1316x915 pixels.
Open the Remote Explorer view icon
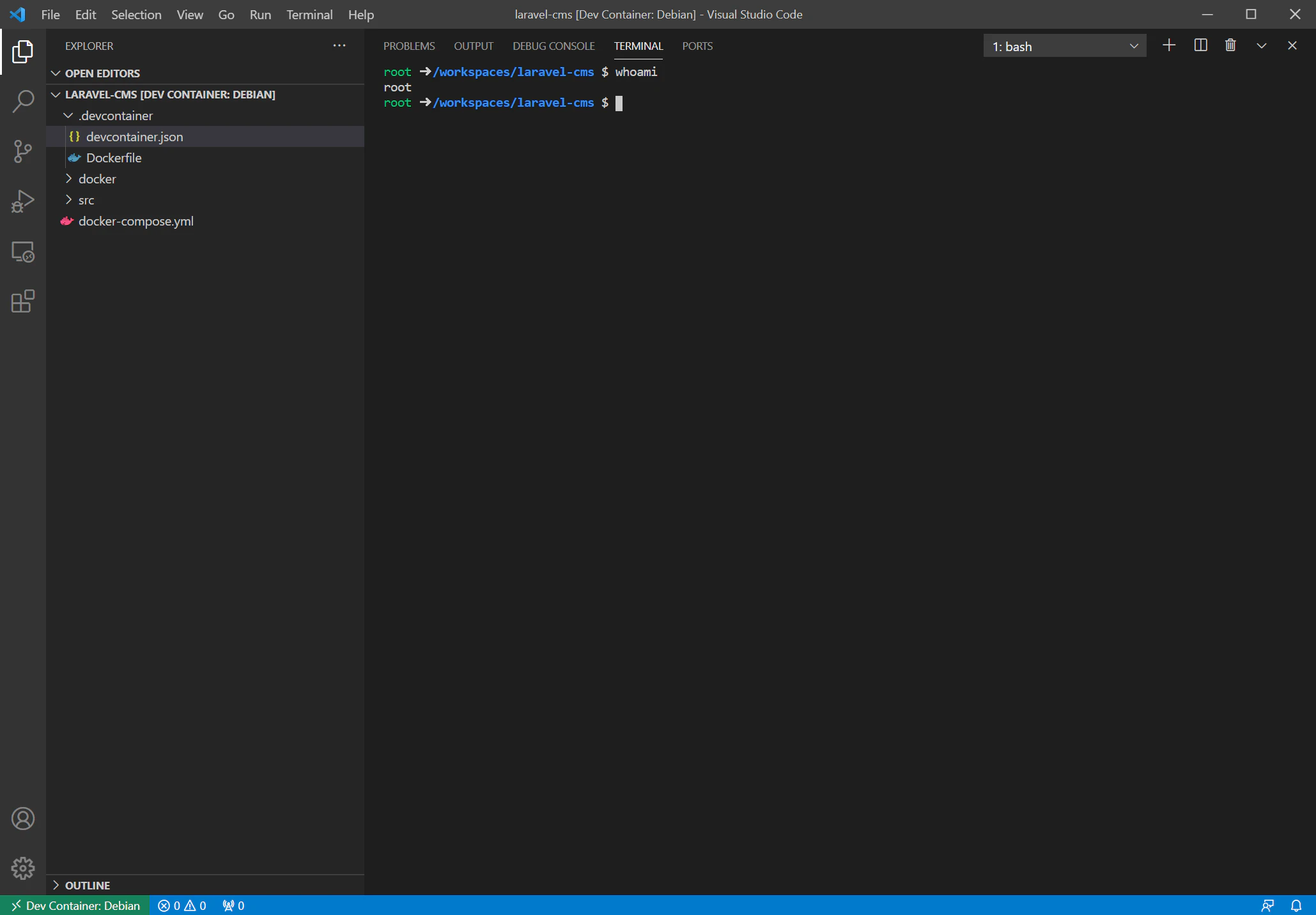click(x=23, y=252)
